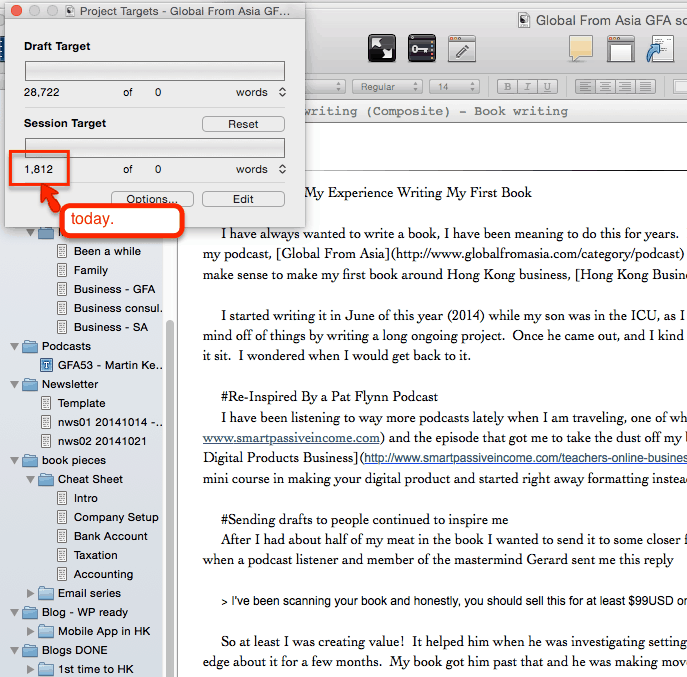Screen dimensions: 687x677
Task: Select the Family document
Action: [91, 270]
